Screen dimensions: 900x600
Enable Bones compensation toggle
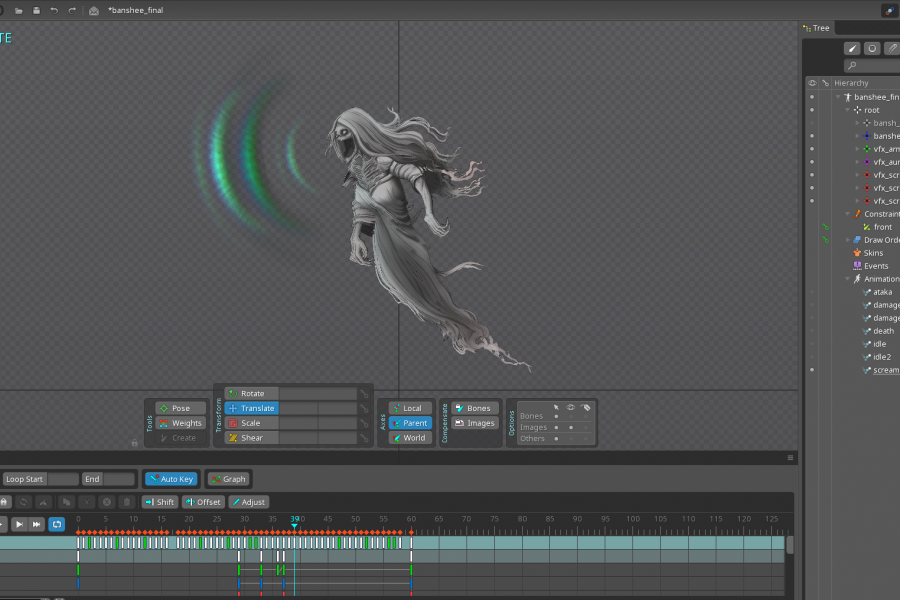click(475, 408)
